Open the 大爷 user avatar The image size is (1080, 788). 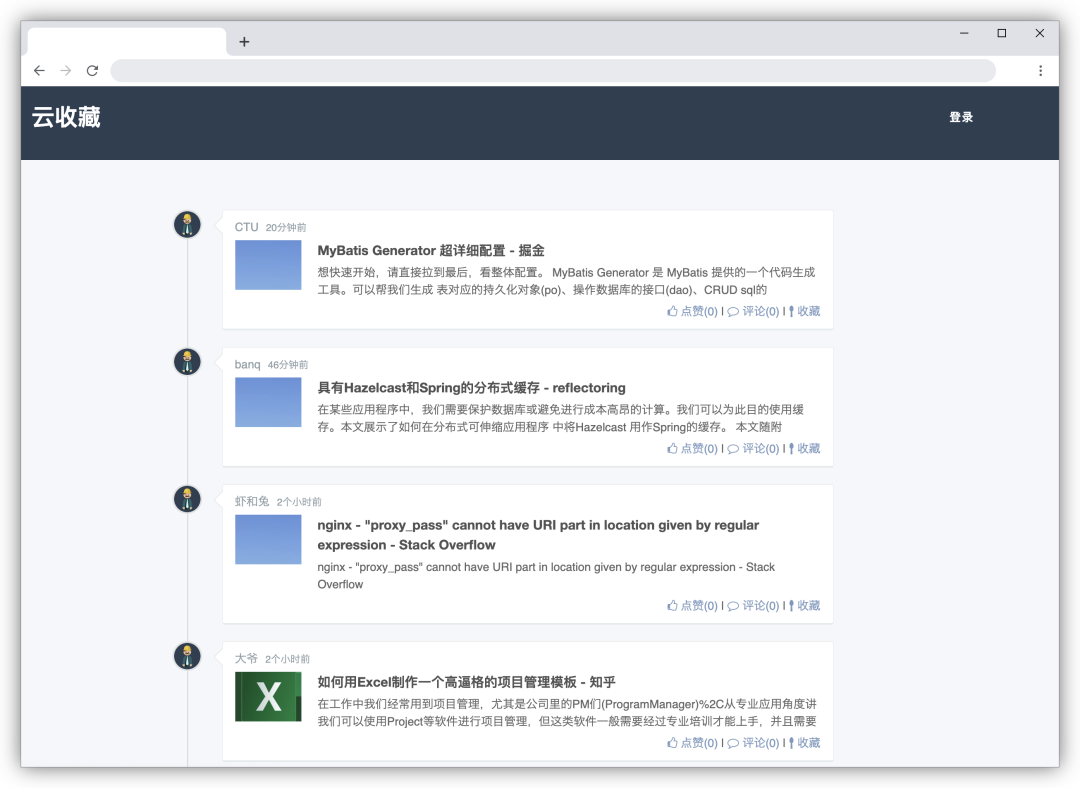187,656
